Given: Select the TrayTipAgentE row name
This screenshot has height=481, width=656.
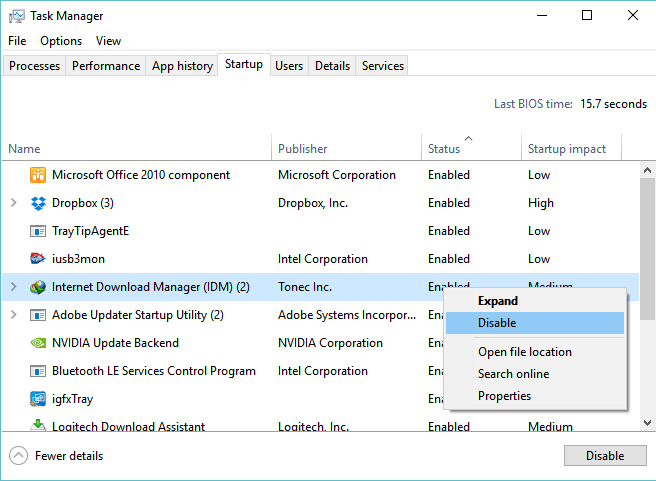Looking at the screenshot, I should click(90, 231).
